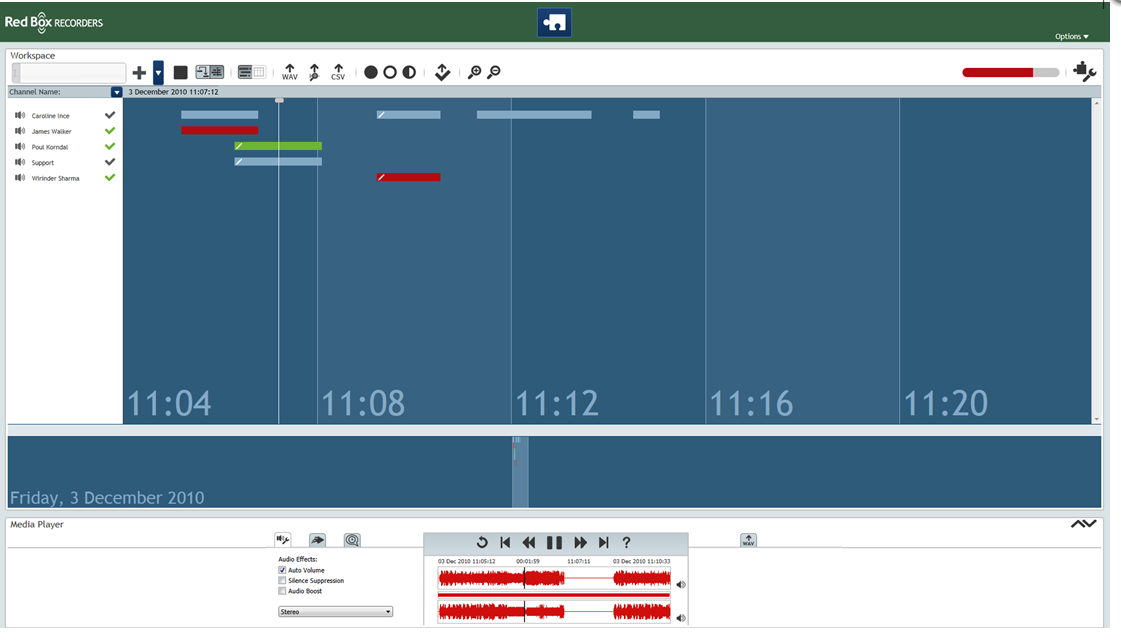Click the black stop square in toolbar
The height and width of the screenshot is (640, 1121).
pos(180,73)
